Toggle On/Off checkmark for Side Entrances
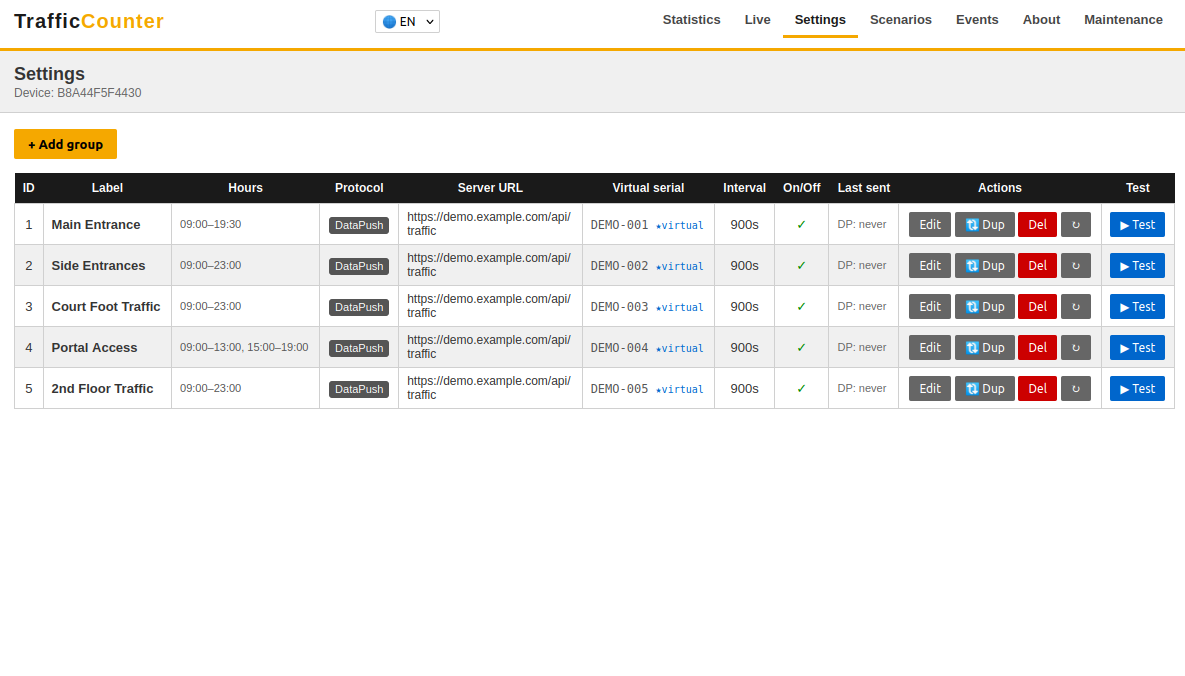 (801, 265)
